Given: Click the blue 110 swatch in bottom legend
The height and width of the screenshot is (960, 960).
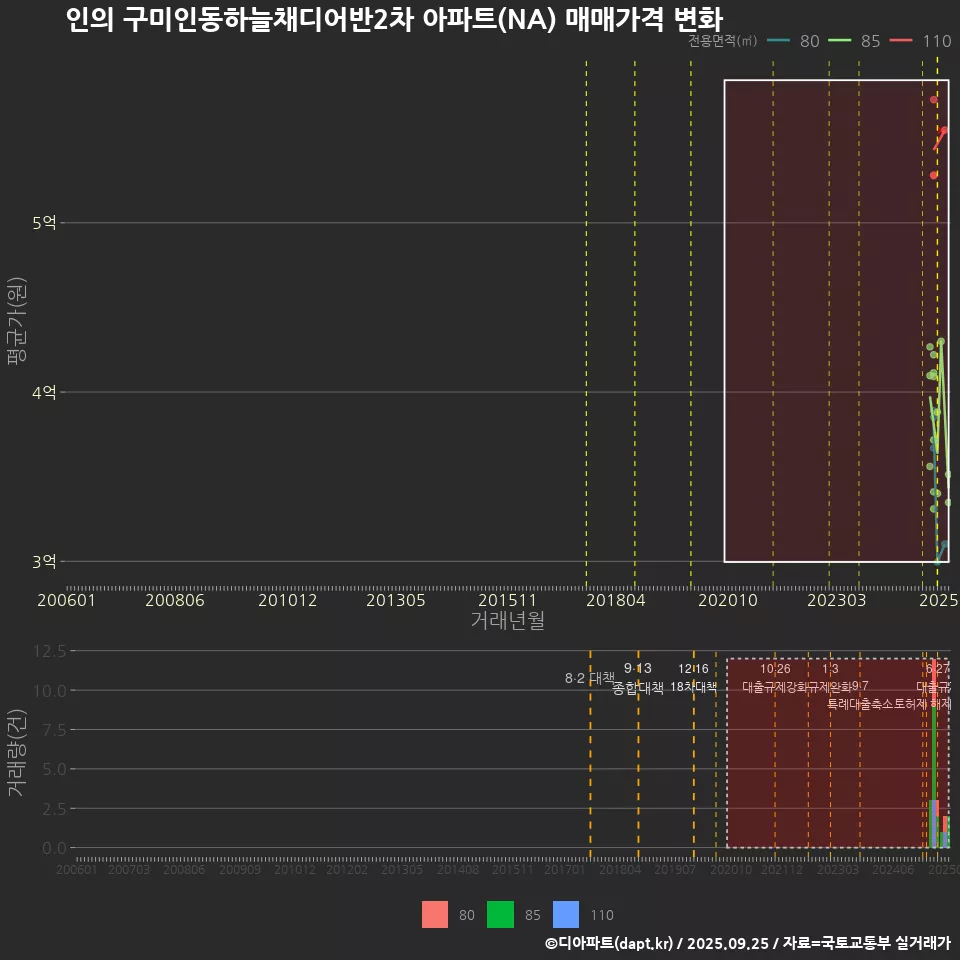Looking at the screenshot, I should click(x=566, y=914).
